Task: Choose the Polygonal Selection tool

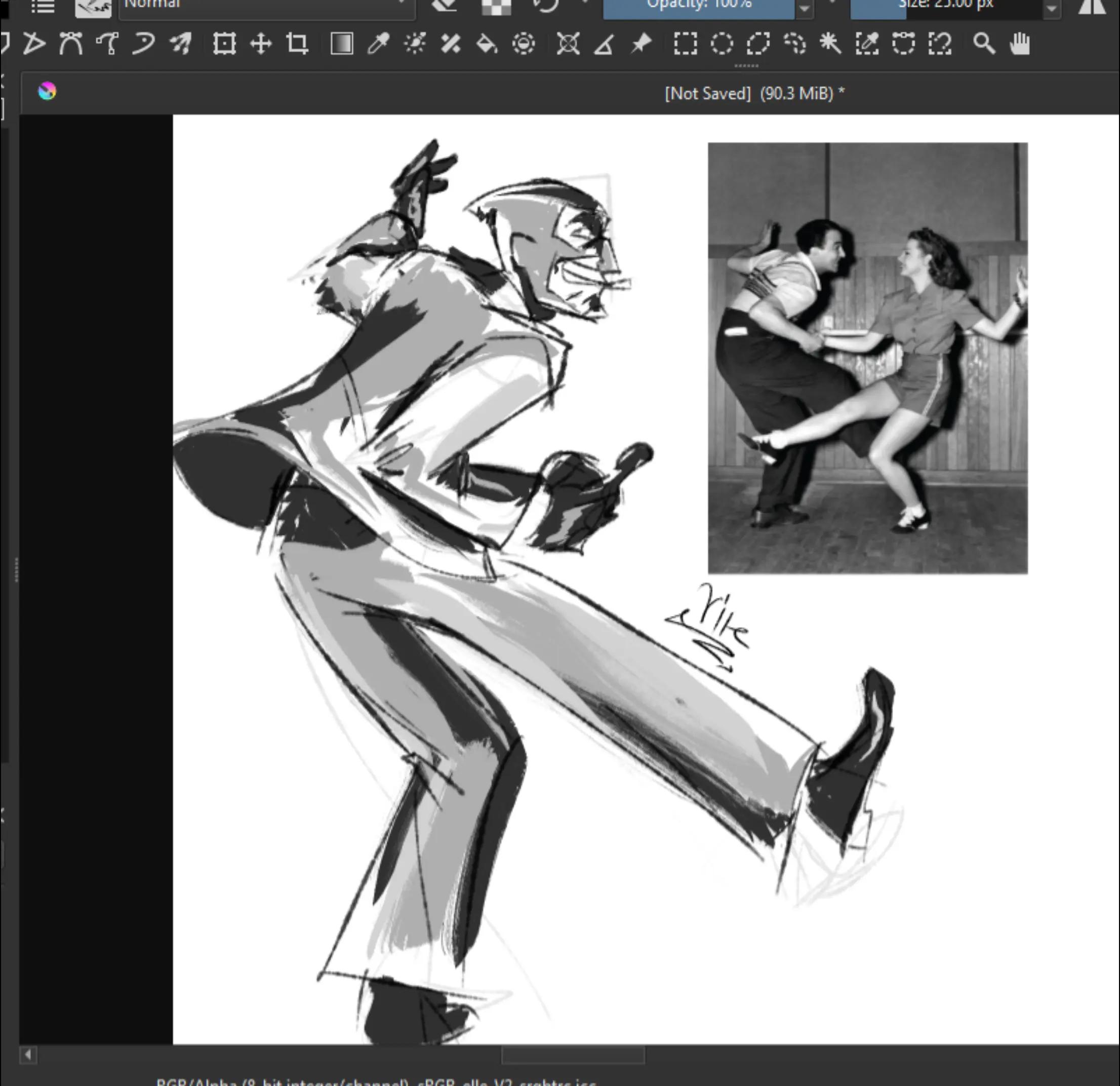Action: (x=758, y=44)
